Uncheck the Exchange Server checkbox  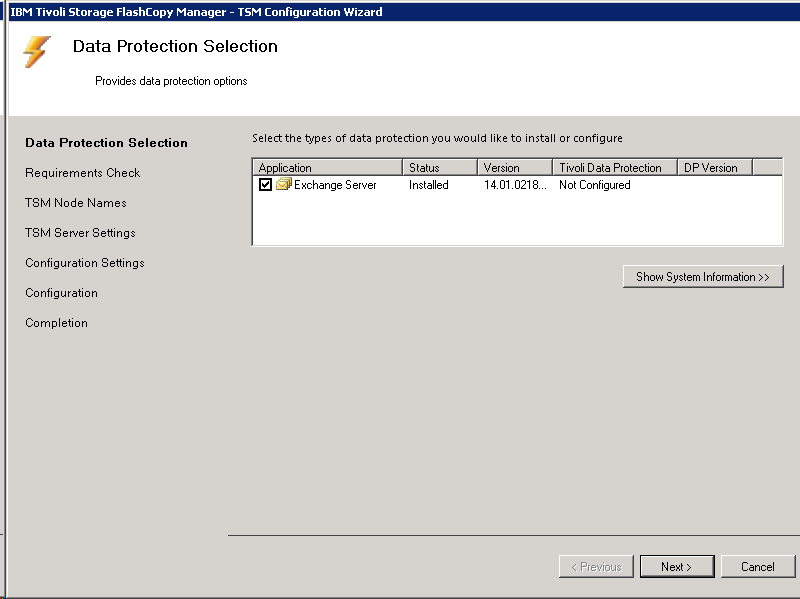265,185
